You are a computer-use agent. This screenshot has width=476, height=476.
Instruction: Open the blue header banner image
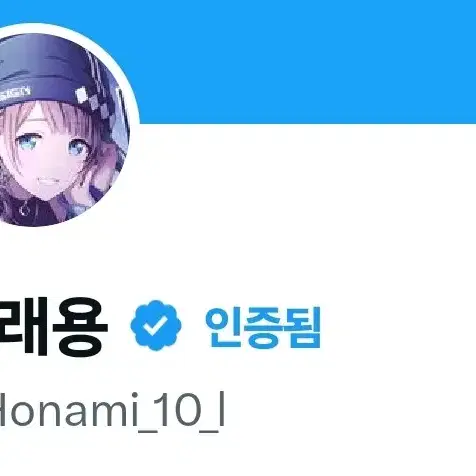(300, 62)
